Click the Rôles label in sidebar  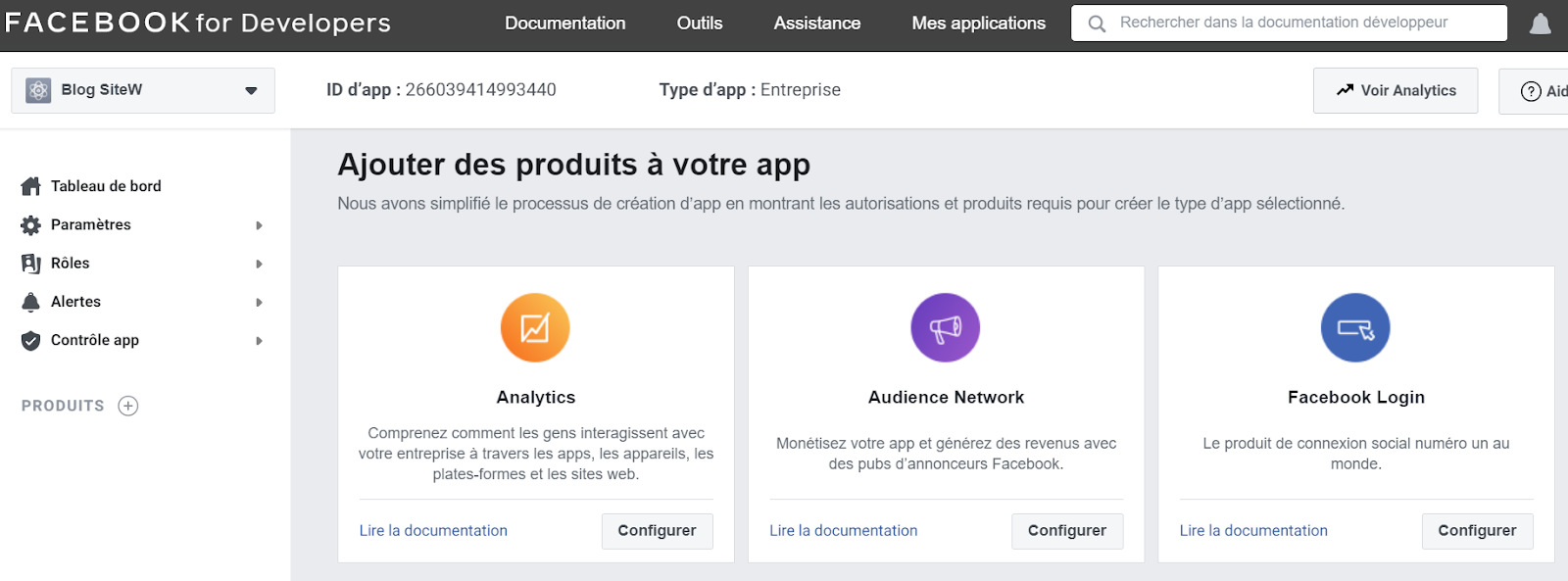(71, 263)
